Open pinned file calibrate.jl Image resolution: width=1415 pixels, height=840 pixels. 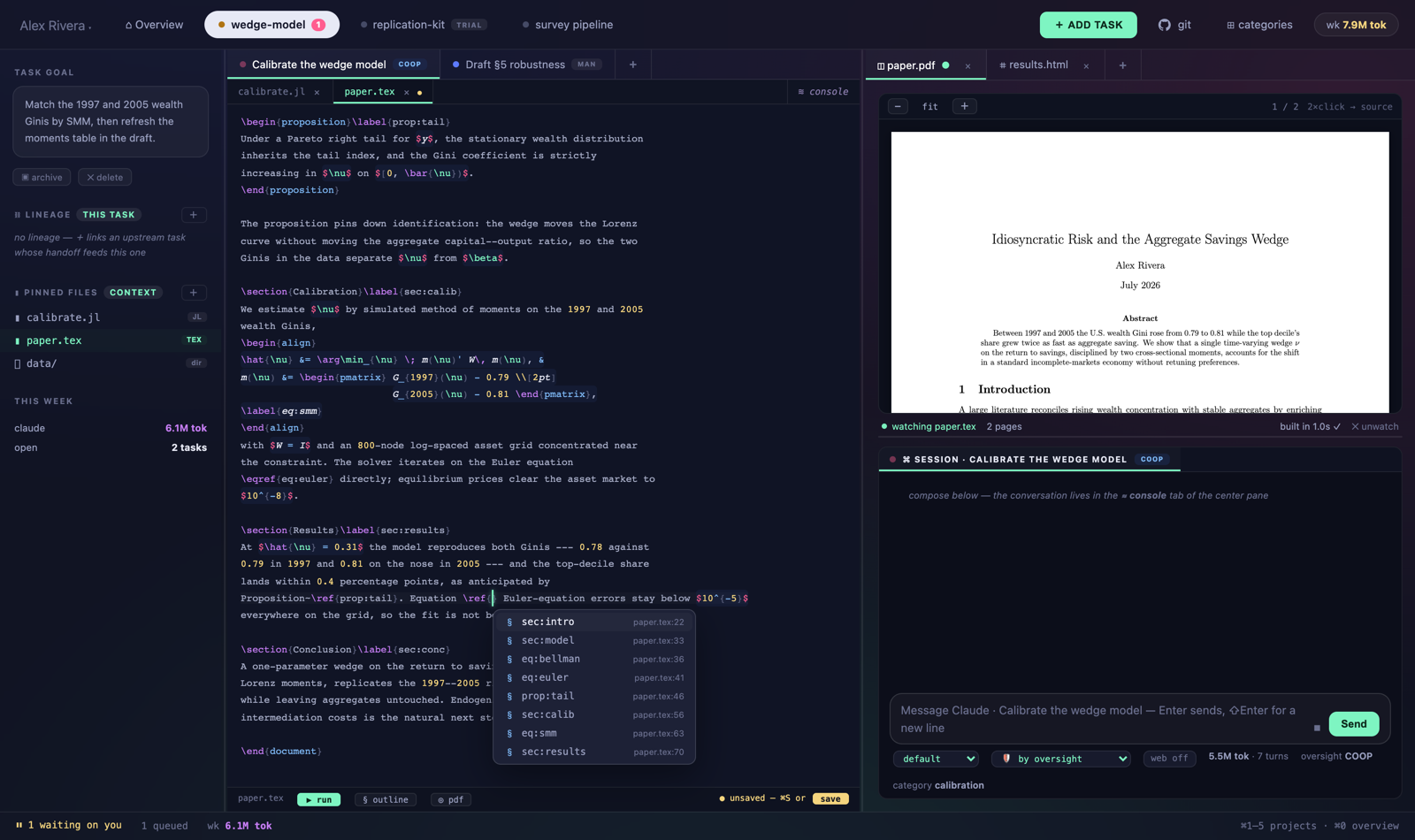click(111, 317)
